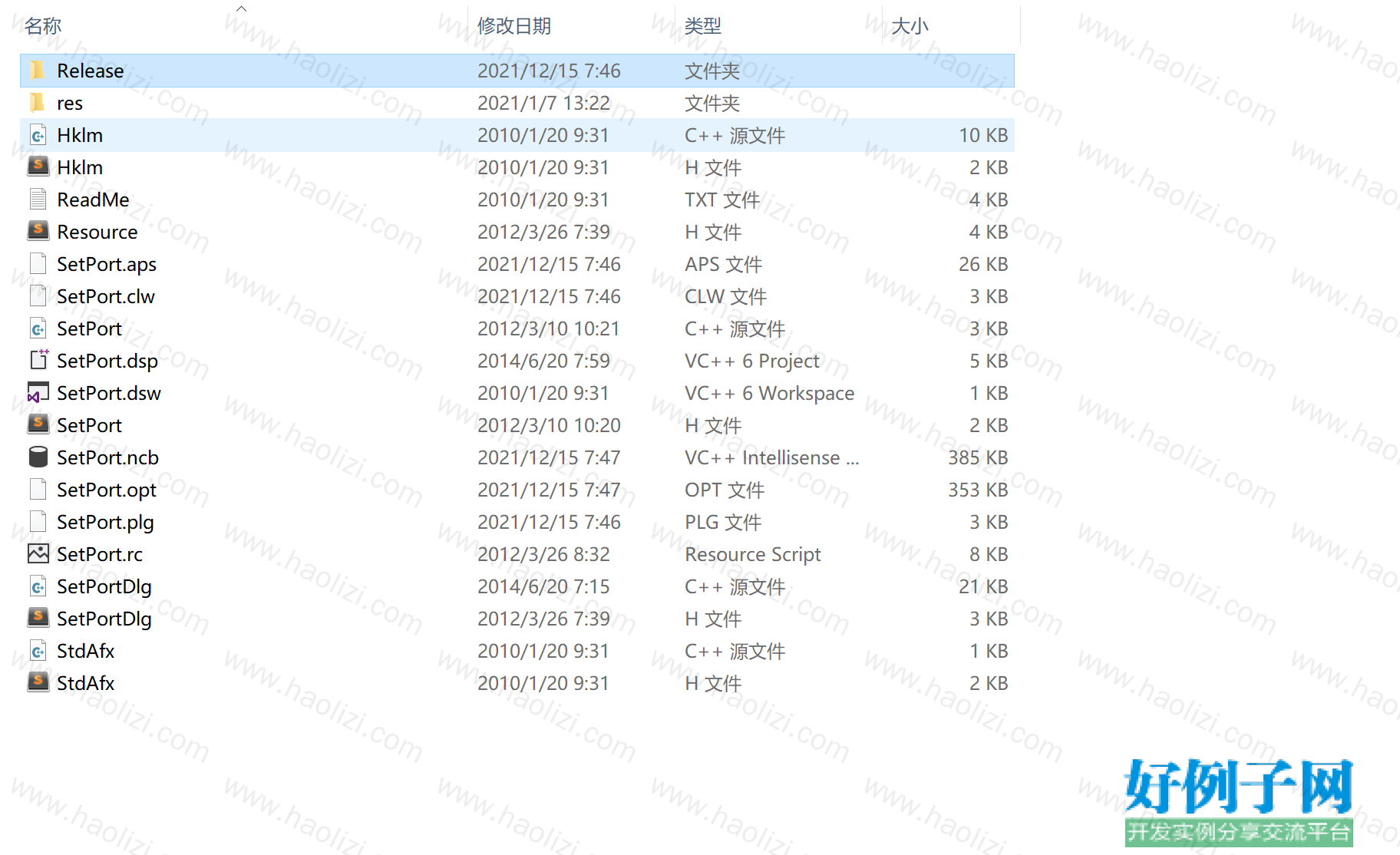Click the SetPort.rc resource script icon
1400x855 pixels.
(38, 554)
